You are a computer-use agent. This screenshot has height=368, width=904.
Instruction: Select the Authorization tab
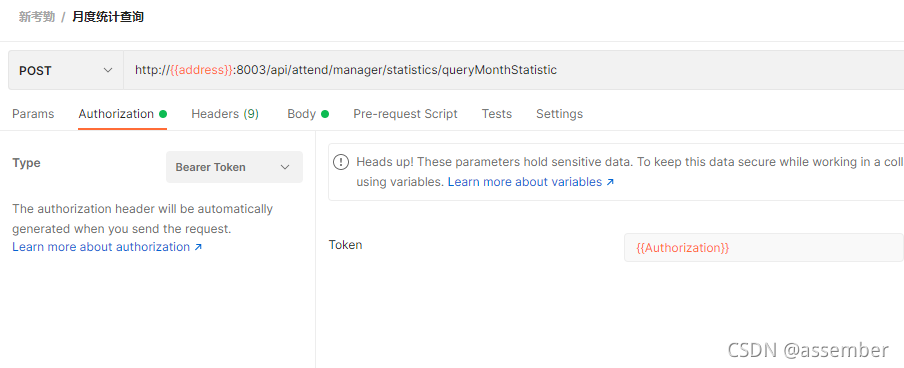click(116, 114)
